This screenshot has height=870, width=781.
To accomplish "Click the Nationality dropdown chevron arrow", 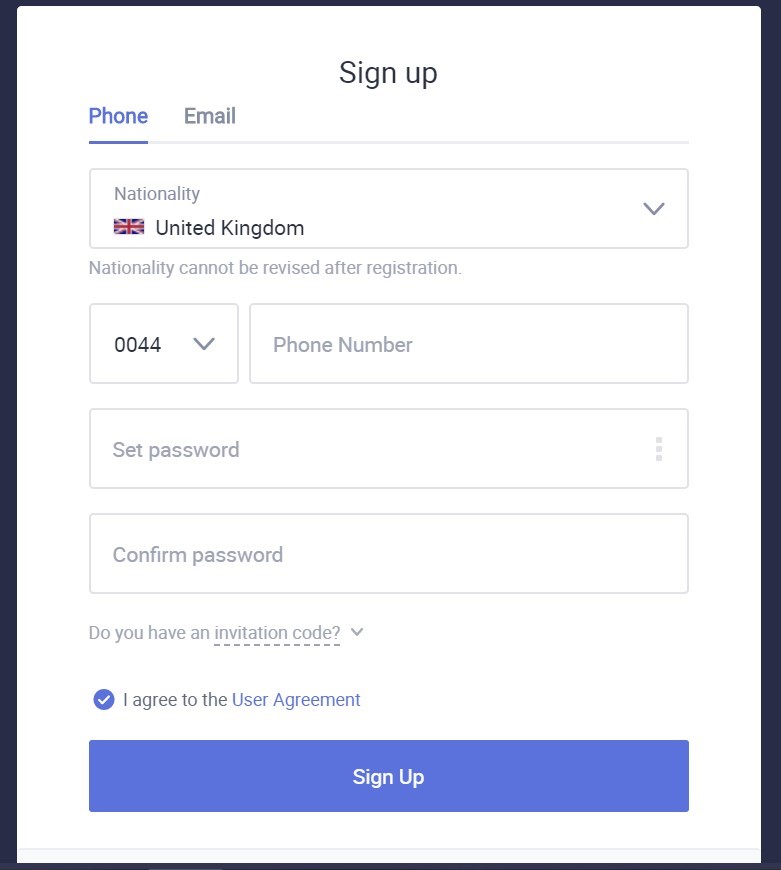I will [x=653, y=209].
